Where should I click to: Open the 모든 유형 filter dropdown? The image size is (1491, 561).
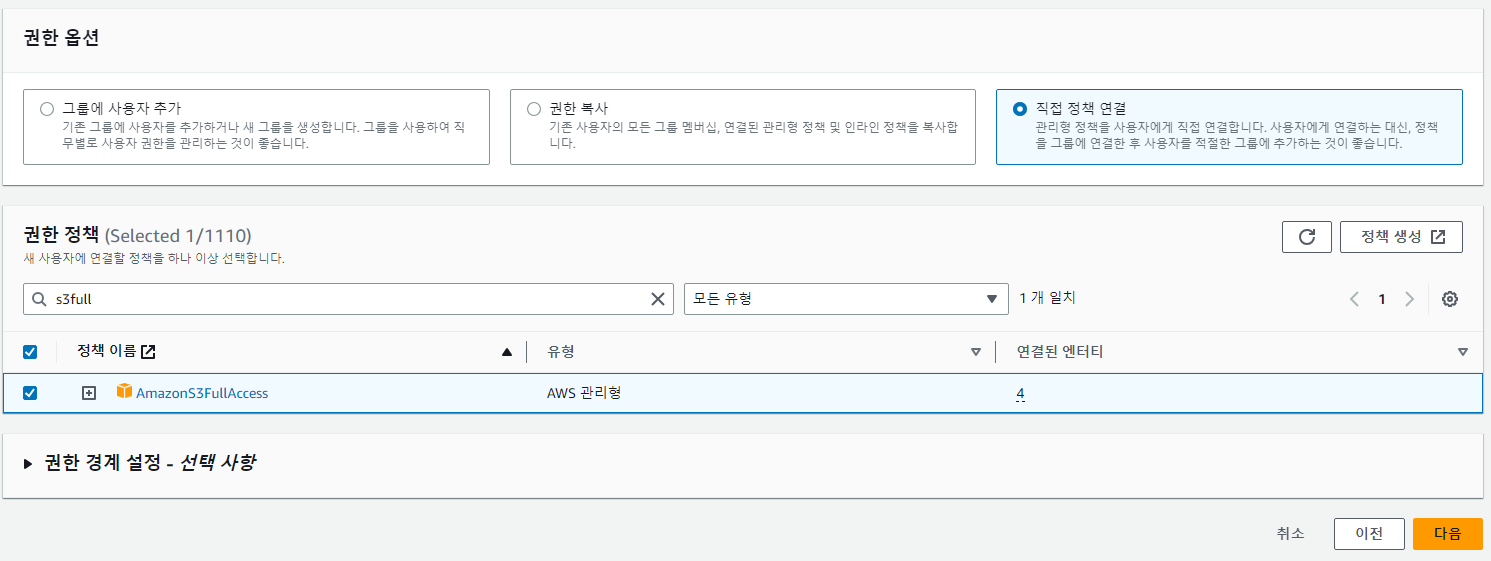[x=846, y=299]
